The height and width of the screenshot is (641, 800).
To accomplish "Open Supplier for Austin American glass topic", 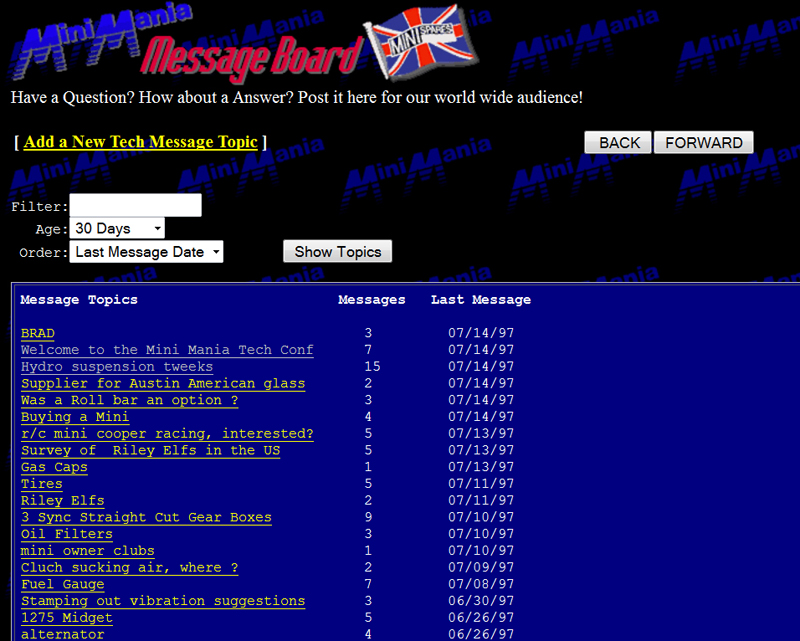I will click(163, 384).
